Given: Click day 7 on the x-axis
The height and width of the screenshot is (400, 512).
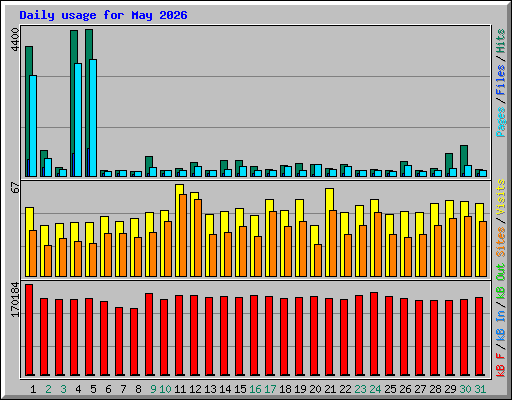Looking at the screenshot, I should 123,389.
